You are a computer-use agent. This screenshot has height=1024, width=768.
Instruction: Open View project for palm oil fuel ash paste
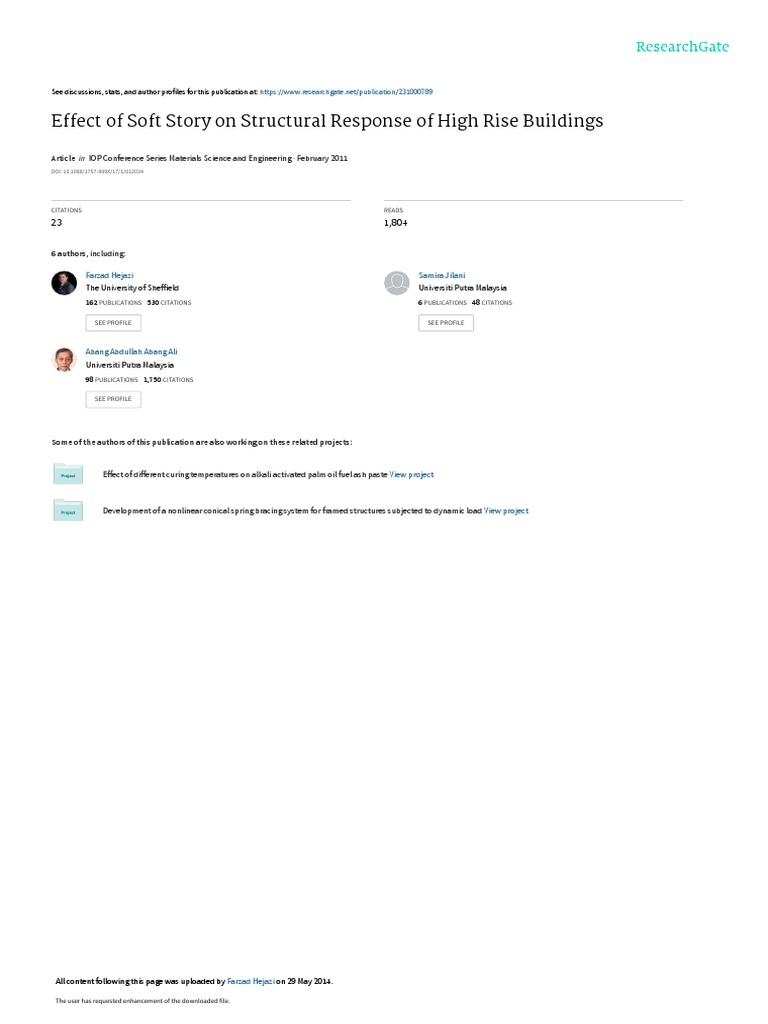click(x=411, y=475)
